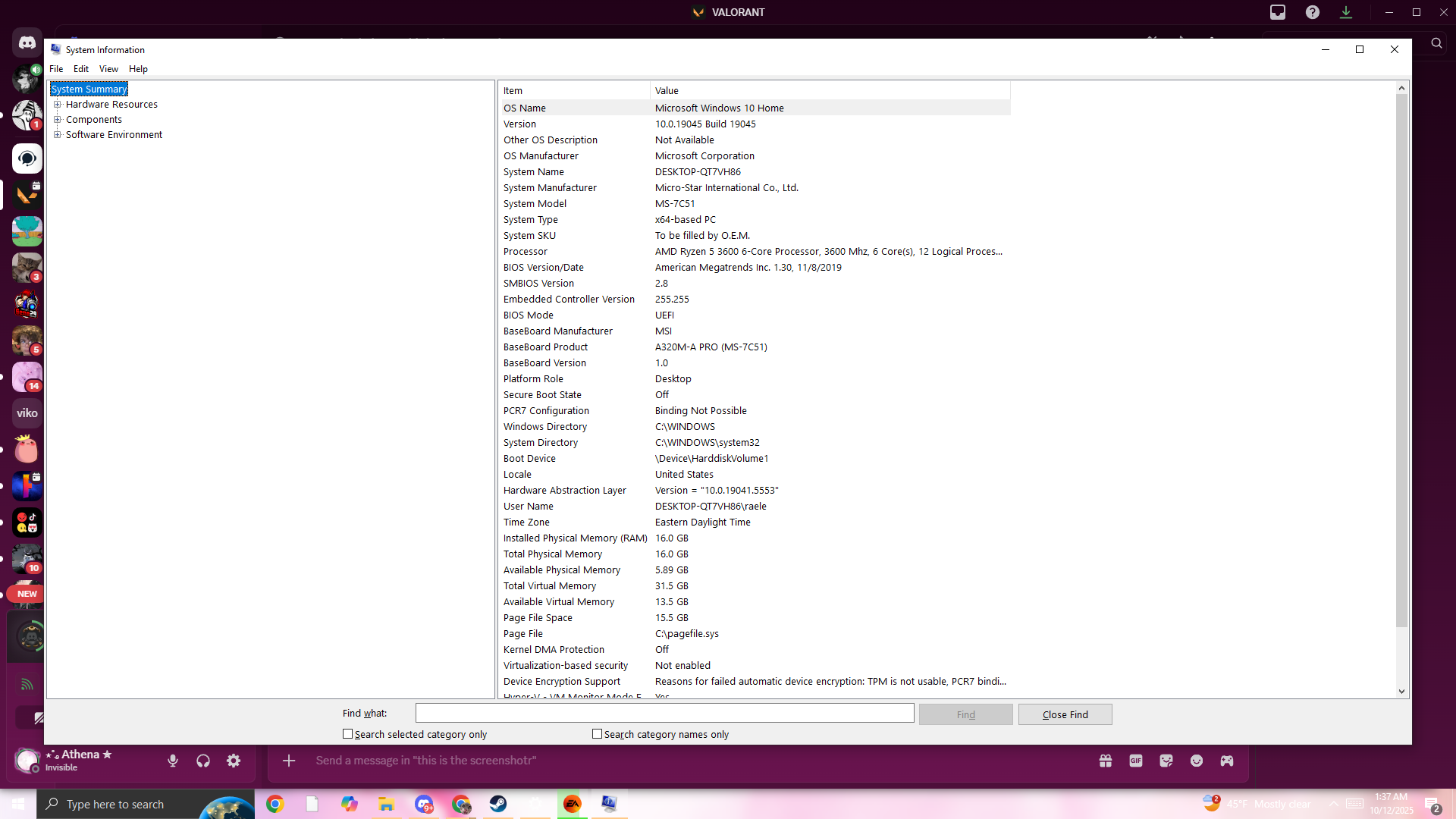Screen dimensions: 1456x819
Task: Click the scrollbar down arrow
Action: [1401, 691]
